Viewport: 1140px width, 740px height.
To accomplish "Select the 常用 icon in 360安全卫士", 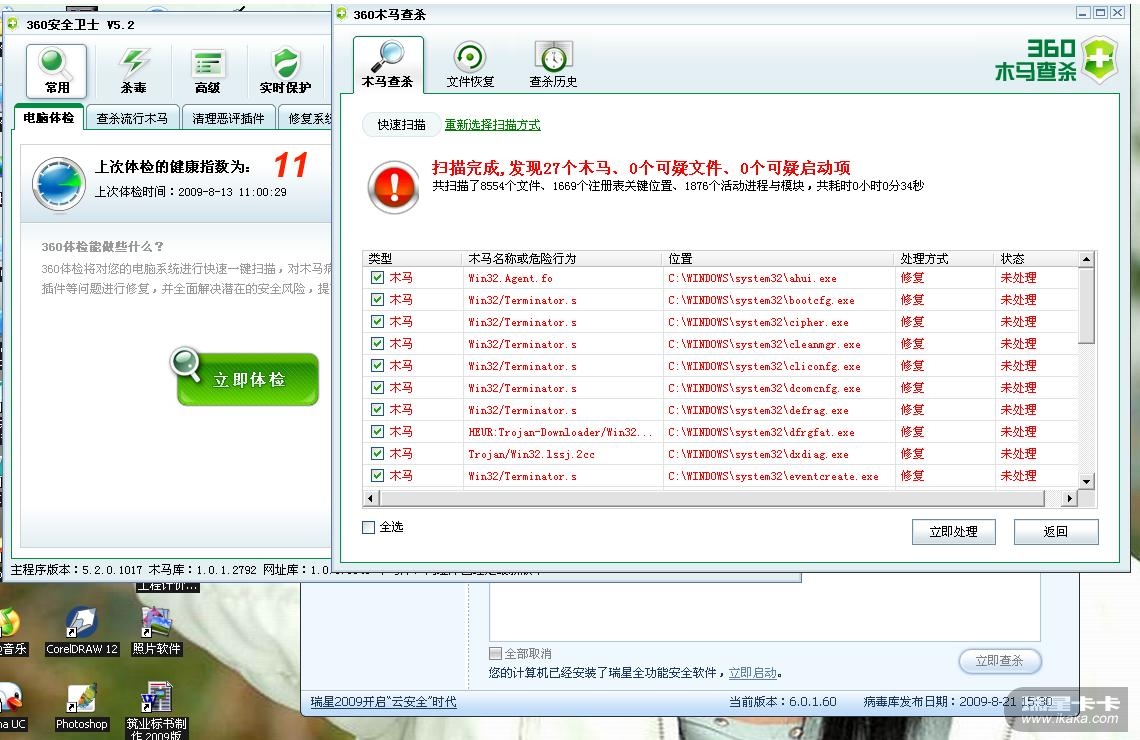I will pyautogui.click(x=57, y=70).
